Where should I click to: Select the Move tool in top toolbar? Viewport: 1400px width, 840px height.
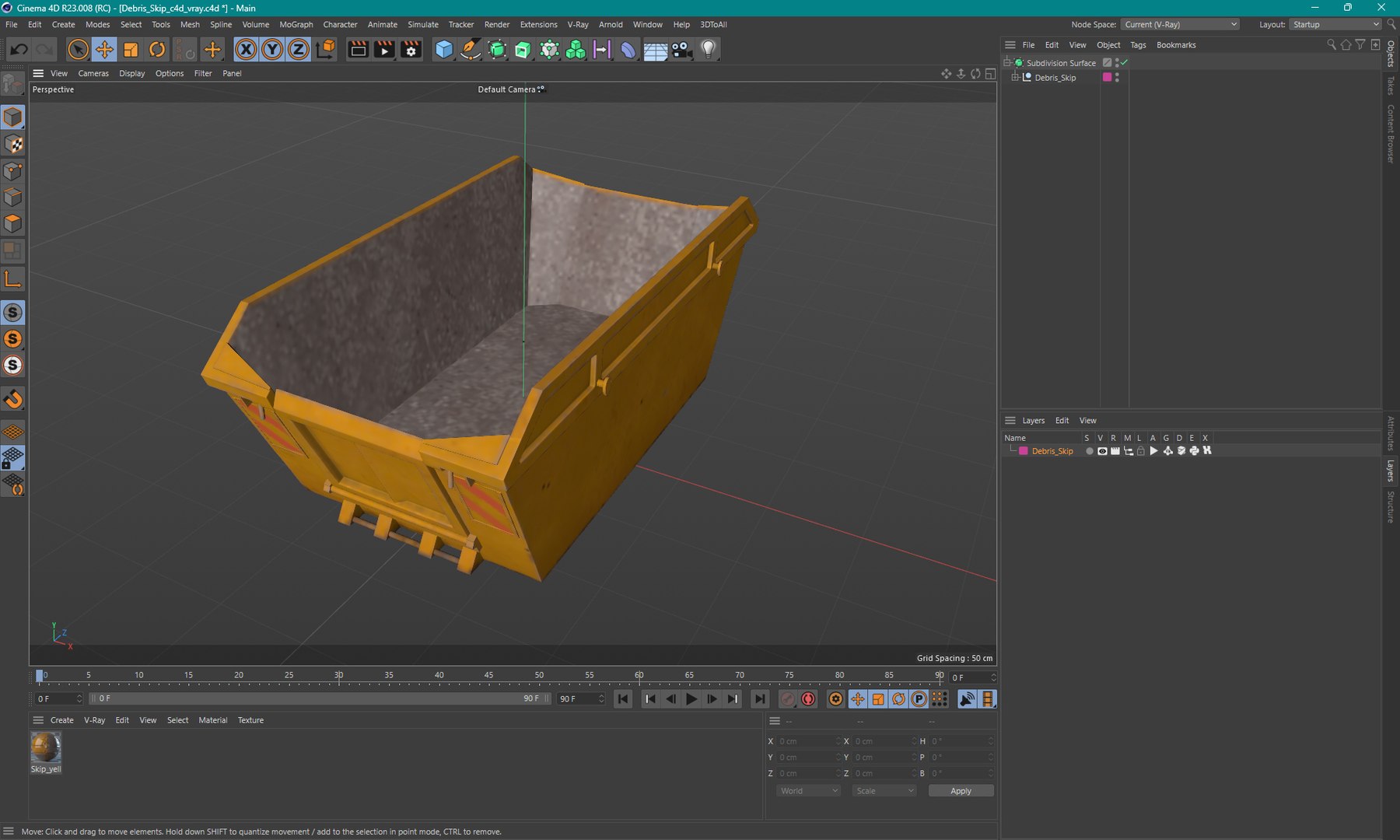[x=103, y=50]
